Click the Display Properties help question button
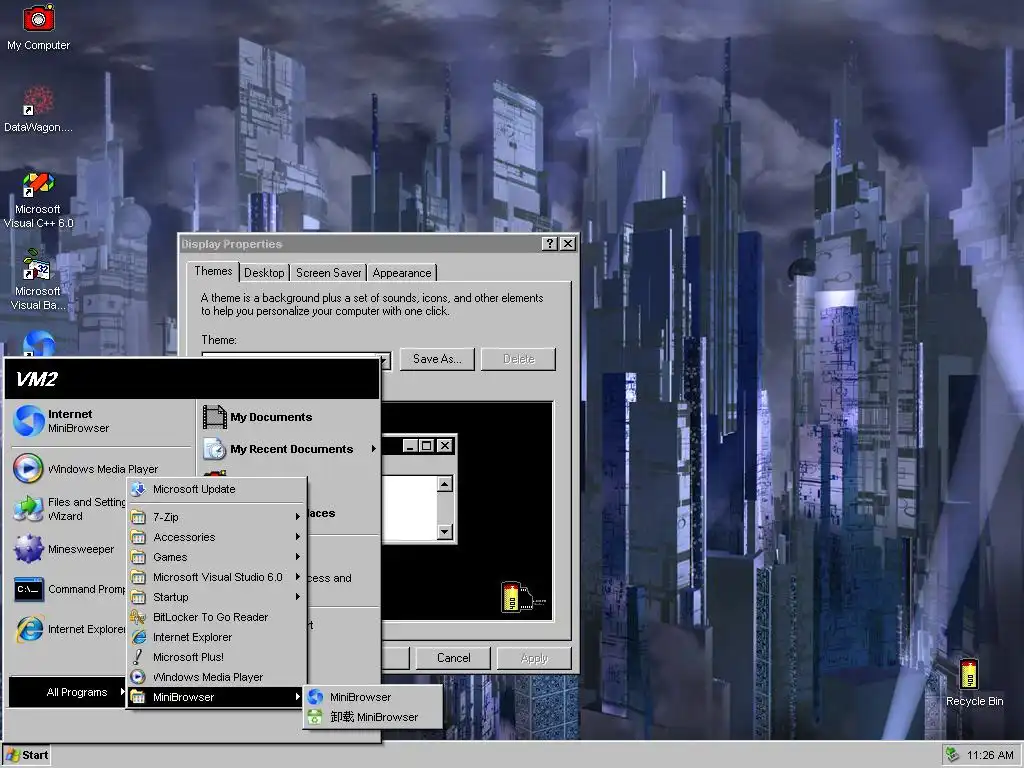 click(x=550, y=244)
